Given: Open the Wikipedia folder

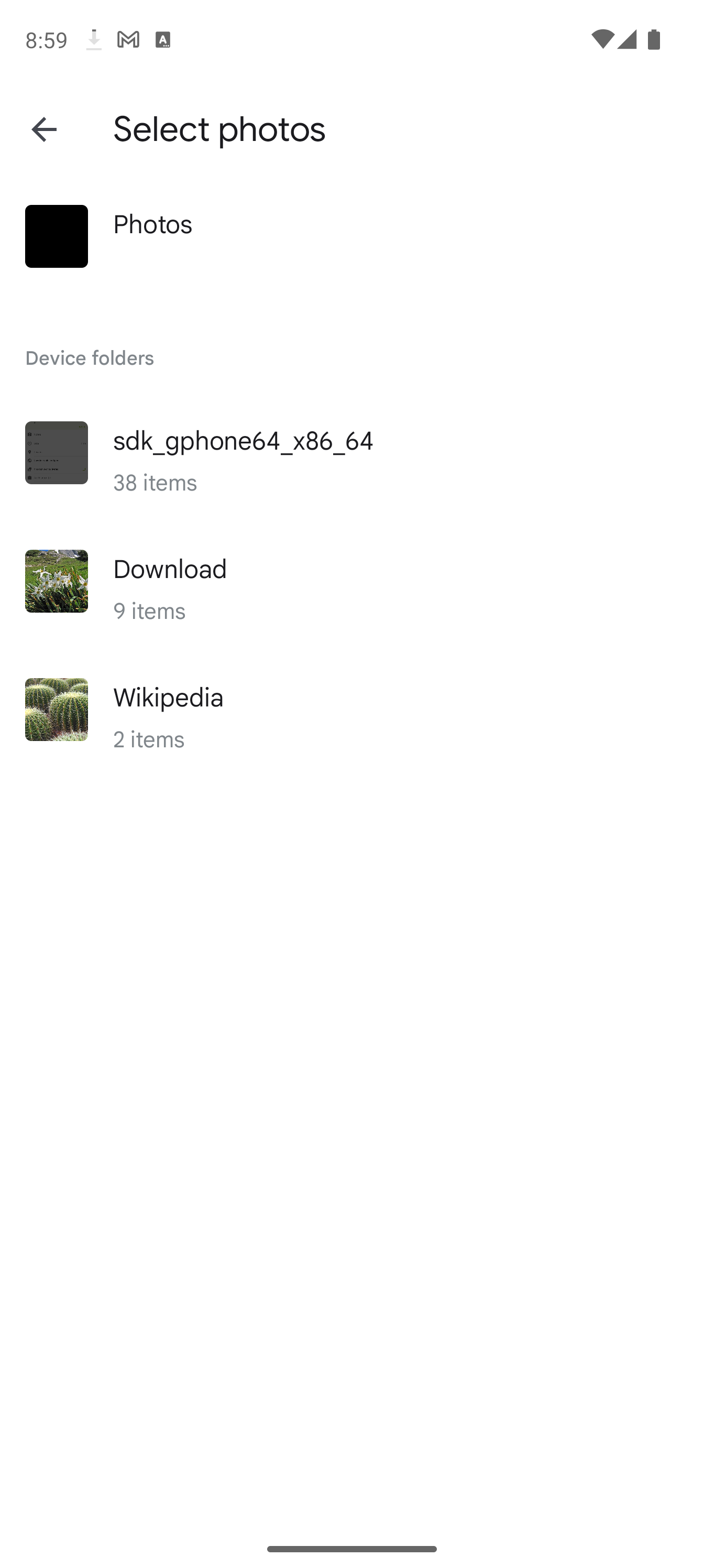Looking at the screenshot, I should tap(351, 716).
